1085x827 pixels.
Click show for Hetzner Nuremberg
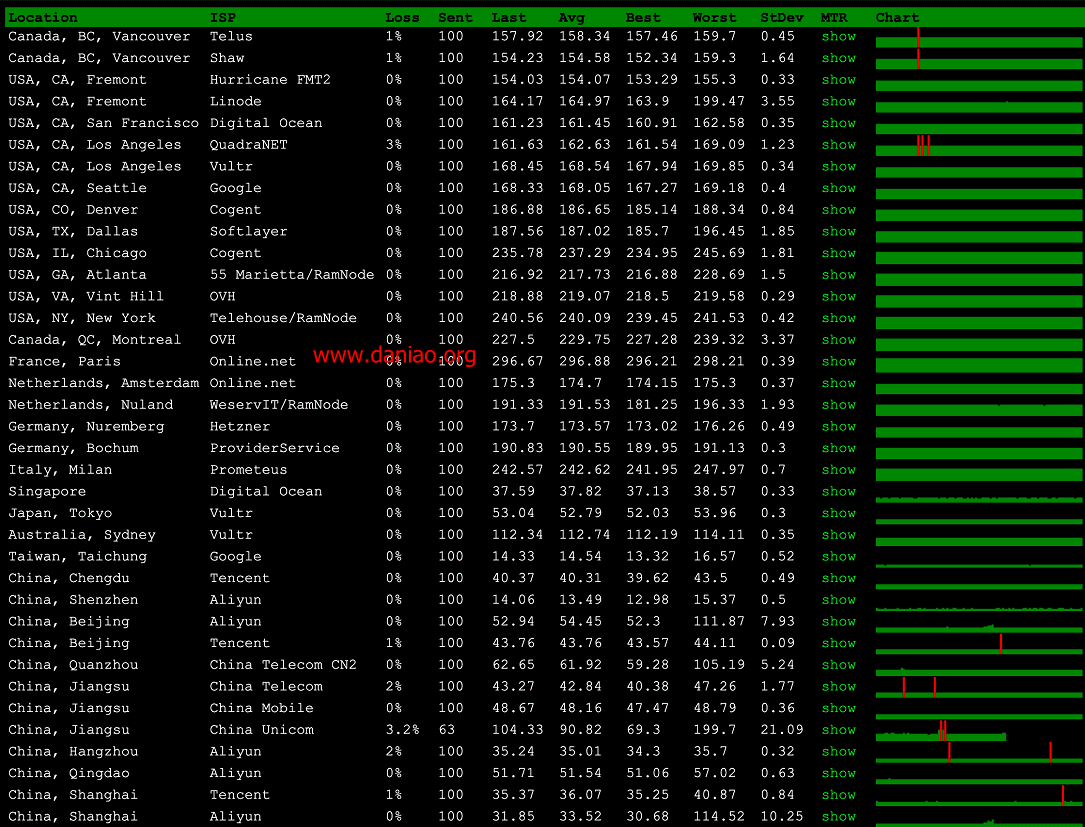coord(839,426)
